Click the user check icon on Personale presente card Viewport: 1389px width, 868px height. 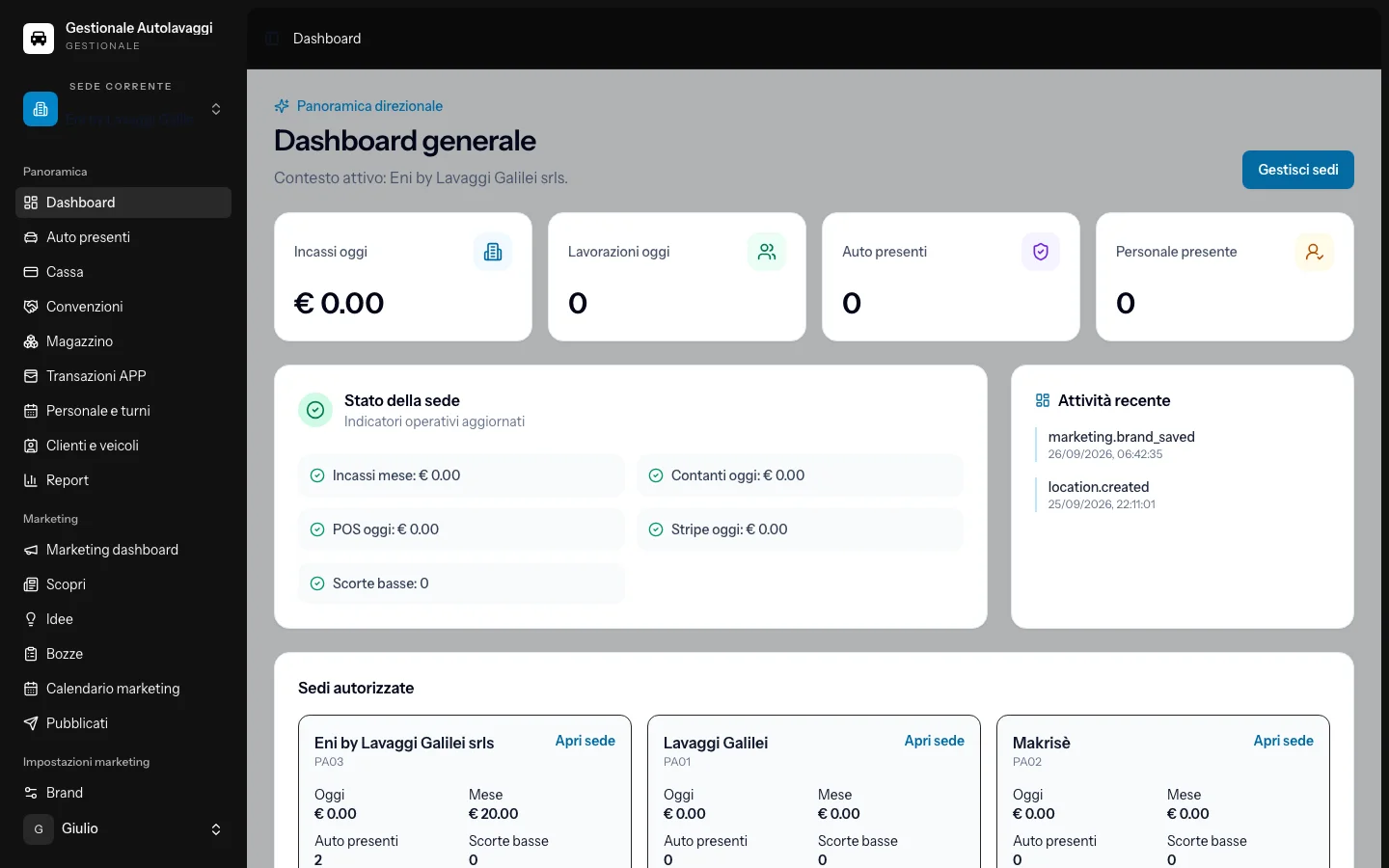click(1315, 252)
